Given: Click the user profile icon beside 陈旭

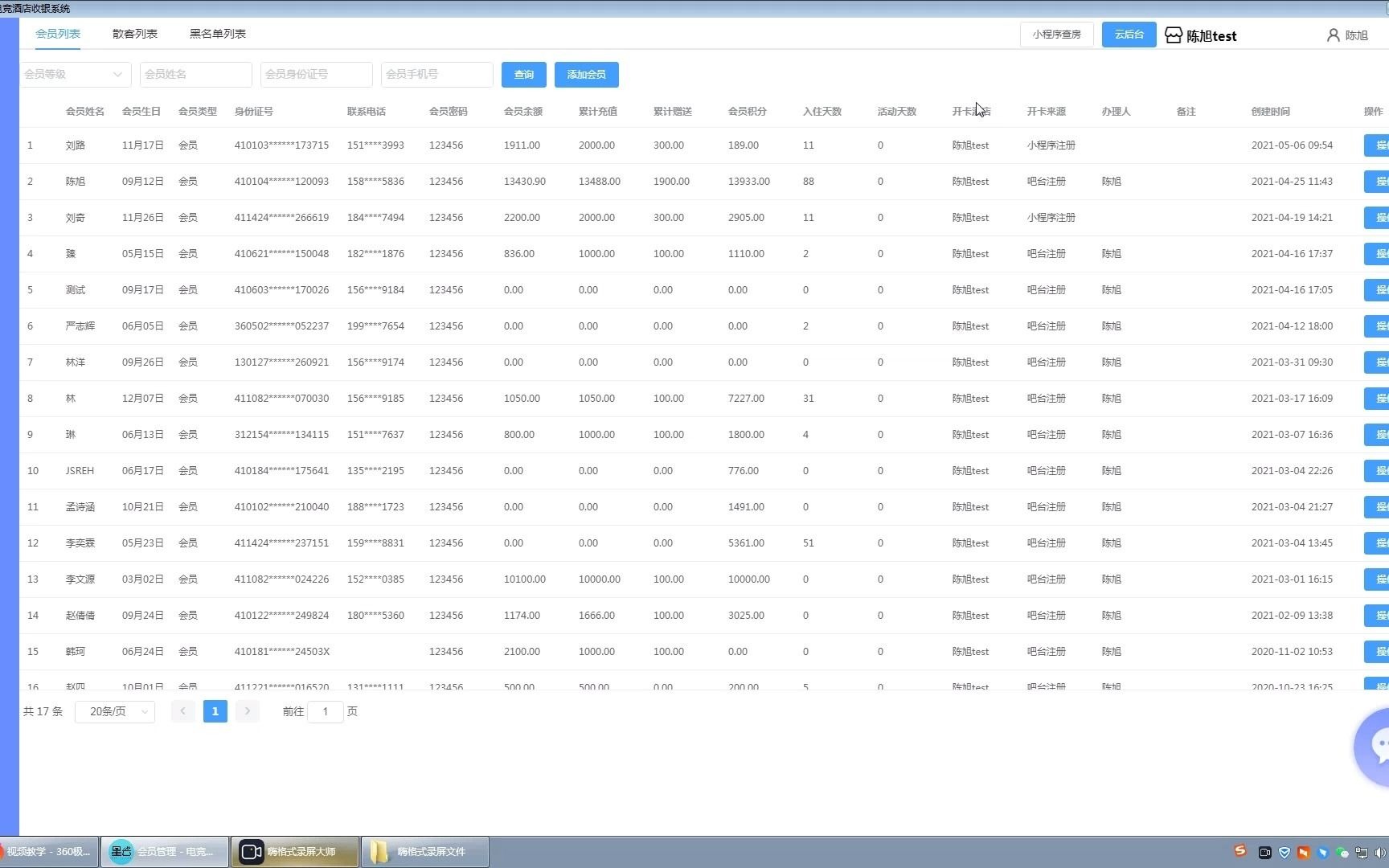Looking at the screenshot, I should [x=1334, y=35].
